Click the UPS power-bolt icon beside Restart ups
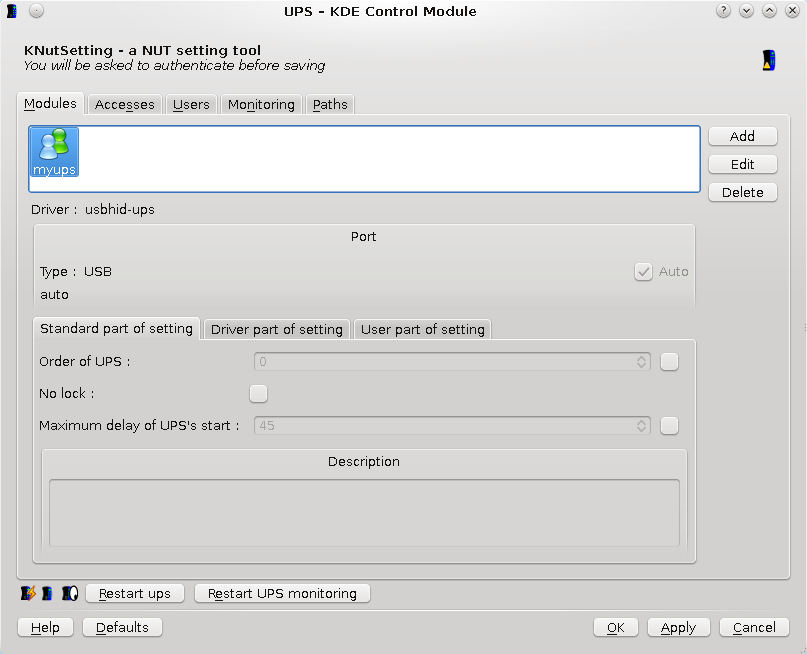 click(x=28, y=593)
